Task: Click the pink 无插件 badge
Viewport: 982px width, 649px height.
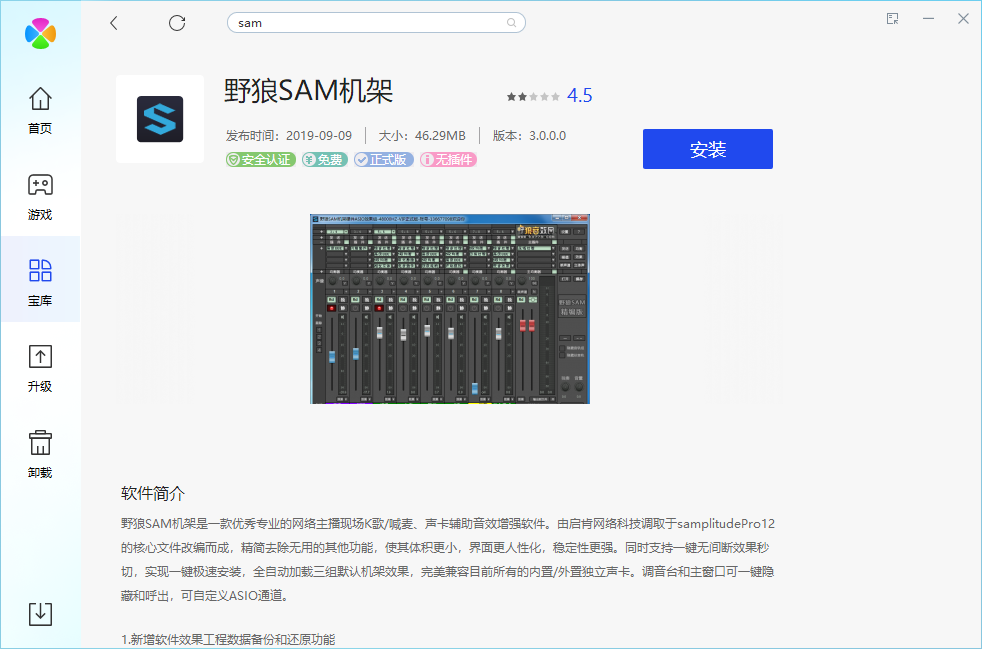Action: (448, 160)
